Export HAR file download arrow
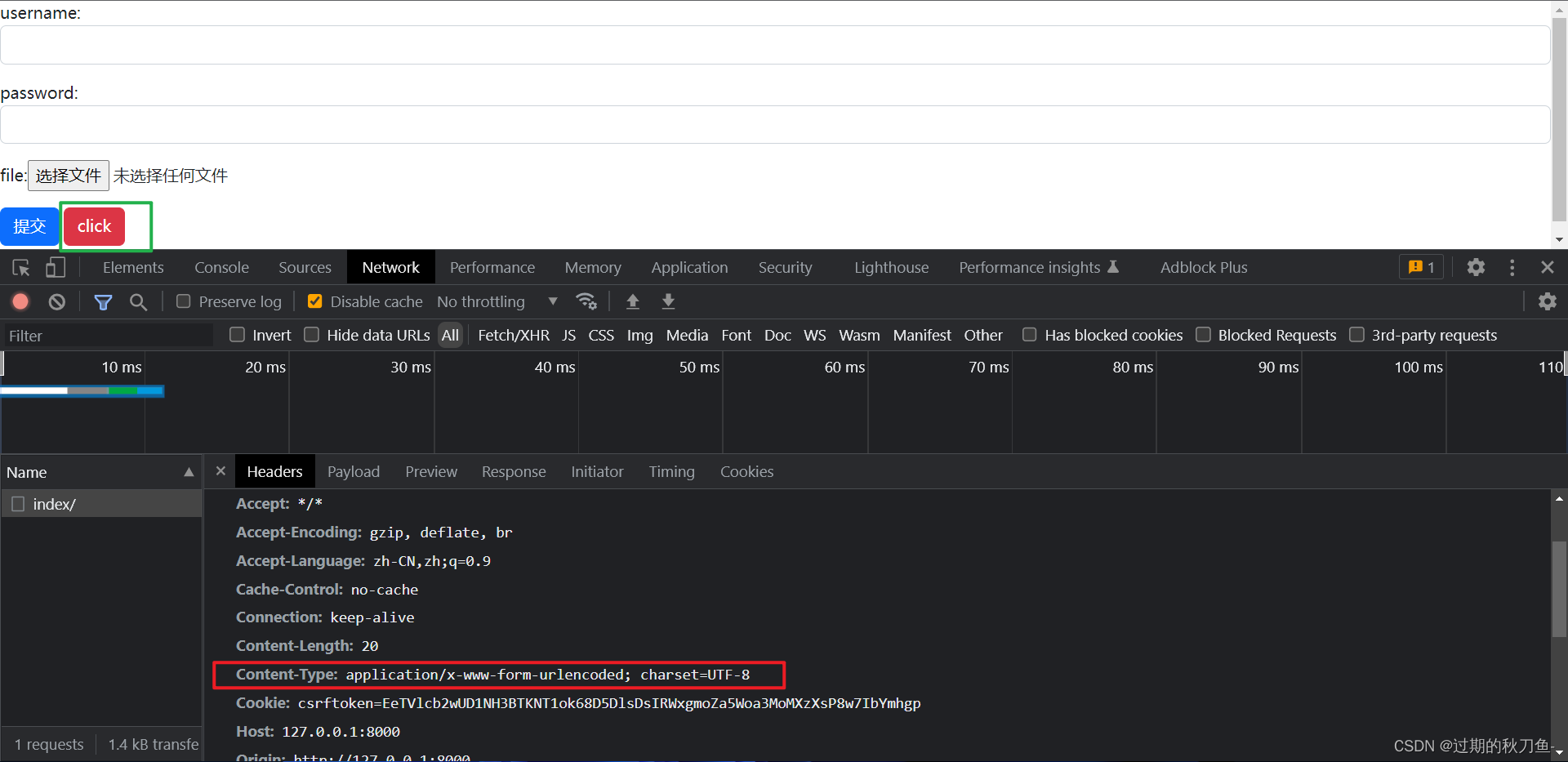Image resolution: width=1568 pixels, height=762 pixels. coord(668,301)
